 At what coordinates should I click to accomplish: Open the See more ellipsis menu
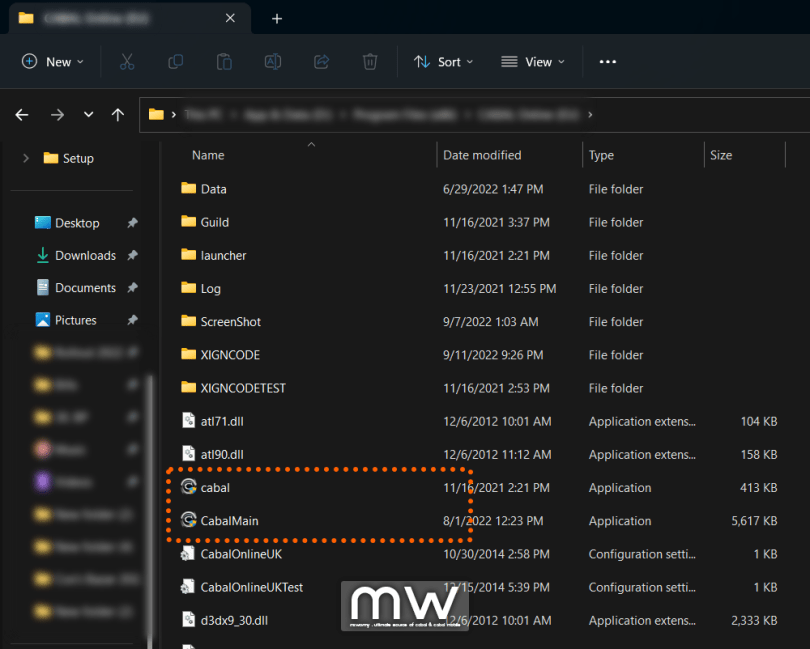[x=607, y=61]
